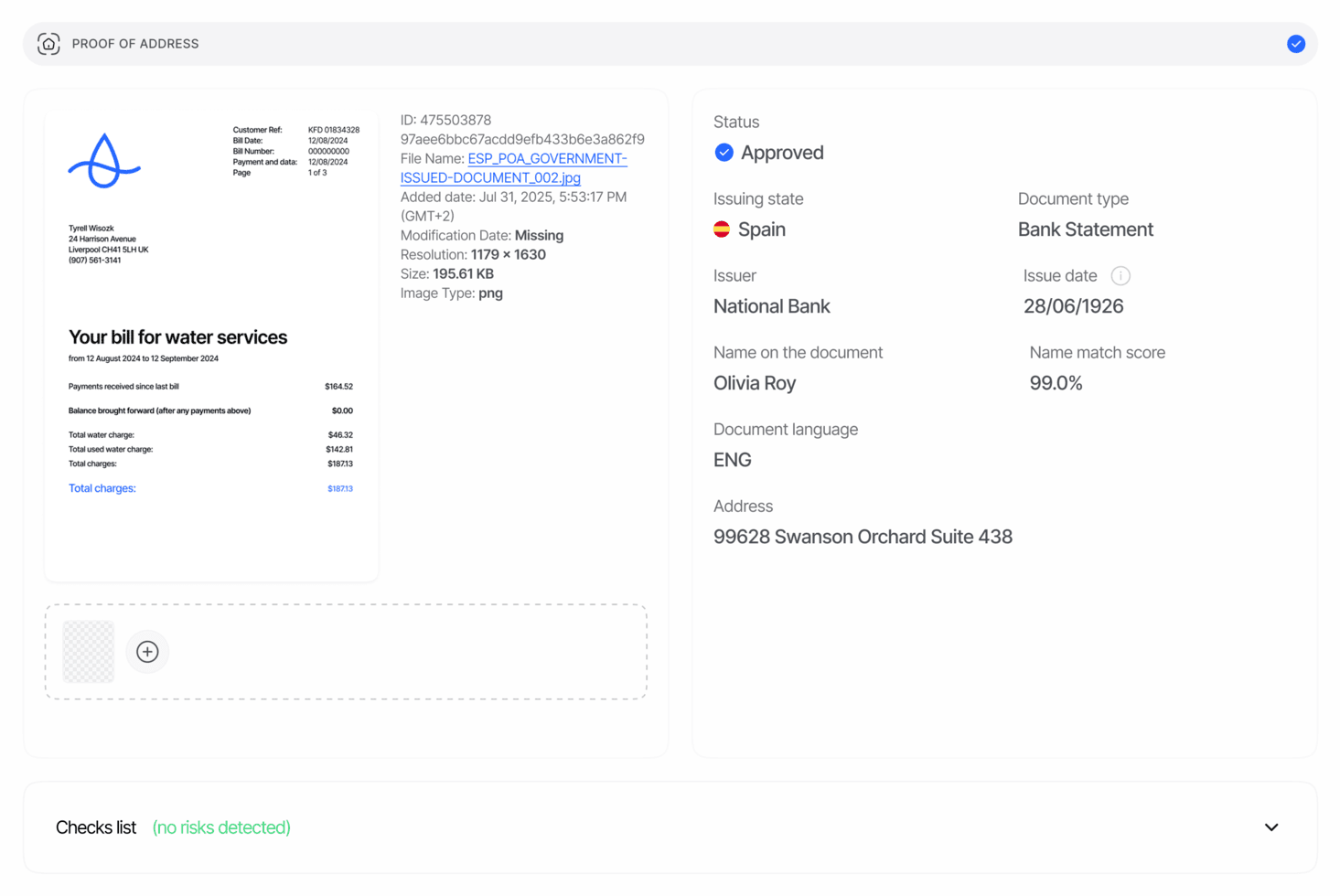Click the no risks detected label
Image resolution: width=1340 pixels, height=896 pixels.
220,827
